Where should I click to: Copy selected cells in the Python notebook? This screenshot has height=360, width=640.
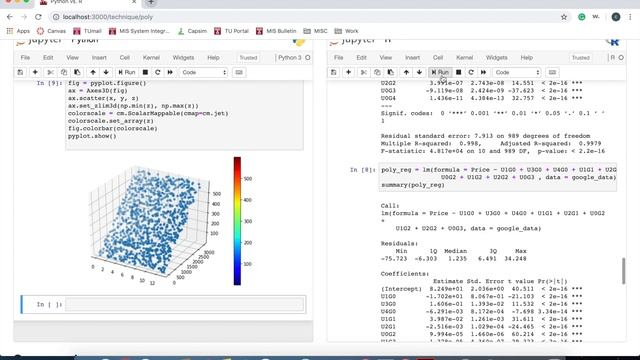pos(64,72)
